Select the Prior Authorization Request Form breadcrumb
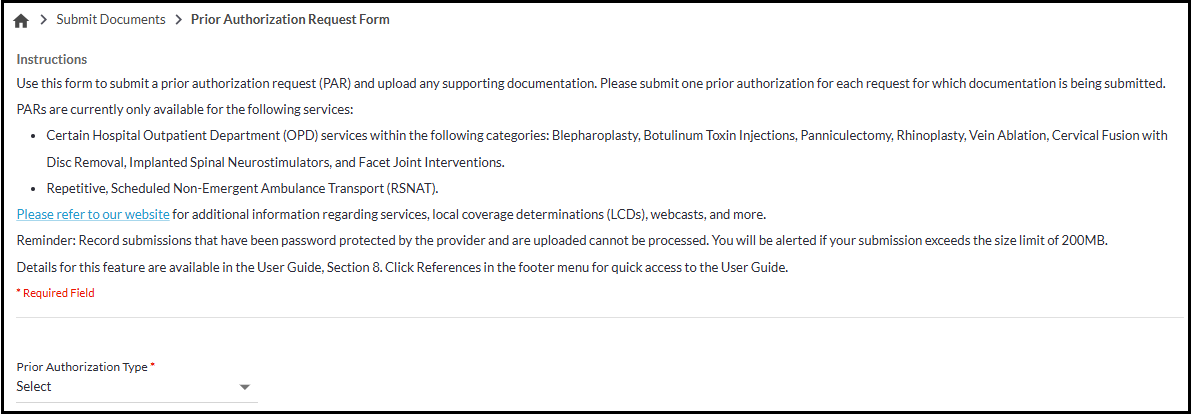This screenshot has height=414, width=1191. pyautogui.click(x=290, y=20)
